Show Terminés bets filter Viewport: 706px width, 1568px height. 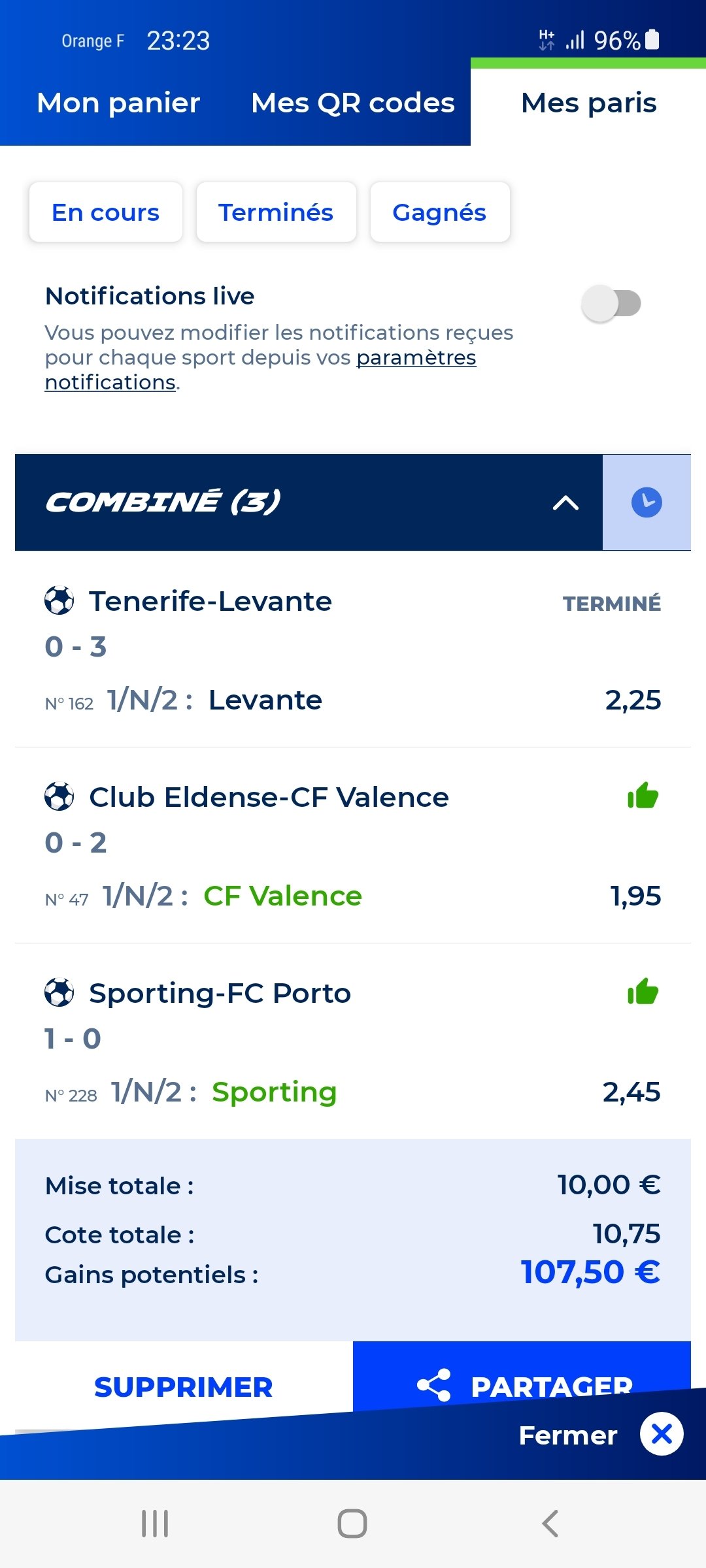click(277, 212)
